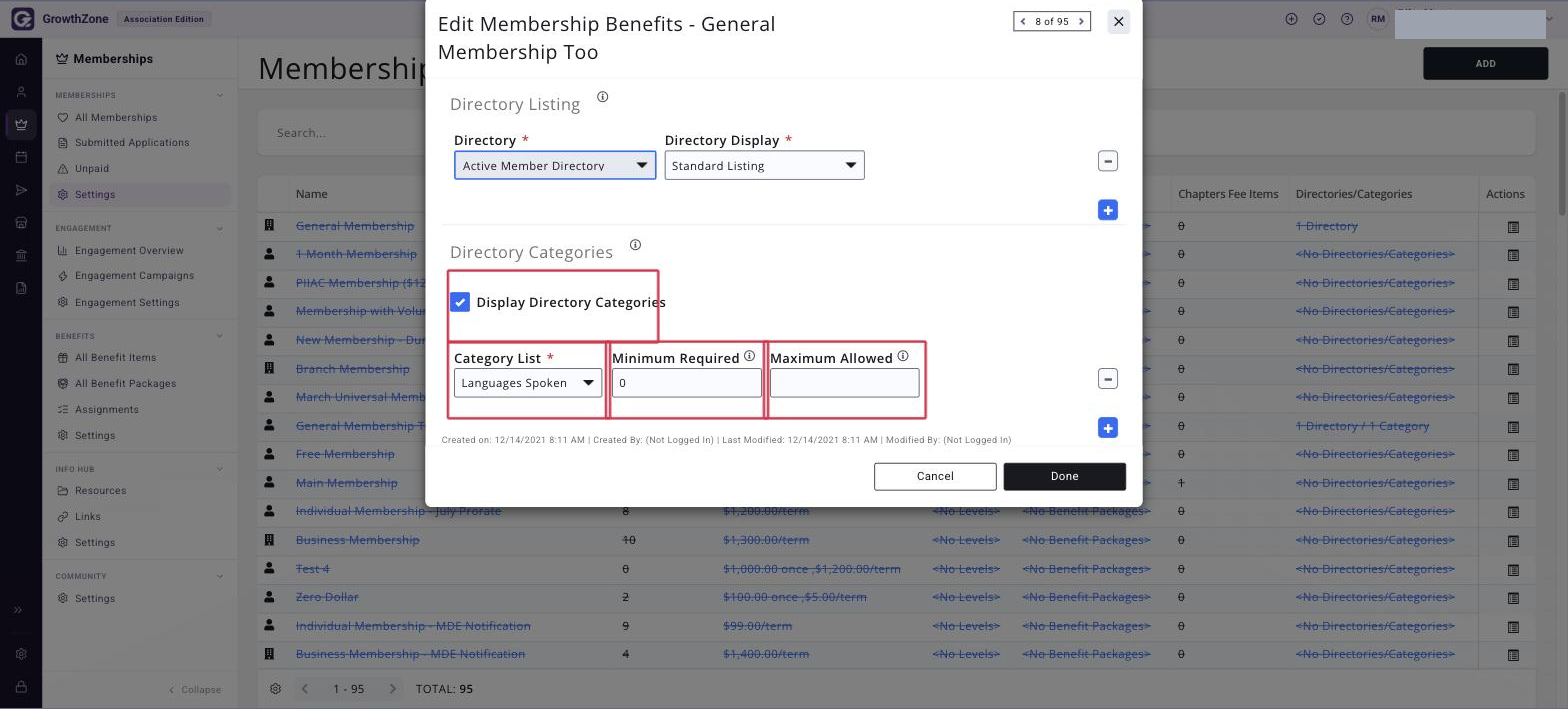Open the tasks checkmark icon in header
The width and height of the screenshot is (1568, 709).
pos(1319,19)
